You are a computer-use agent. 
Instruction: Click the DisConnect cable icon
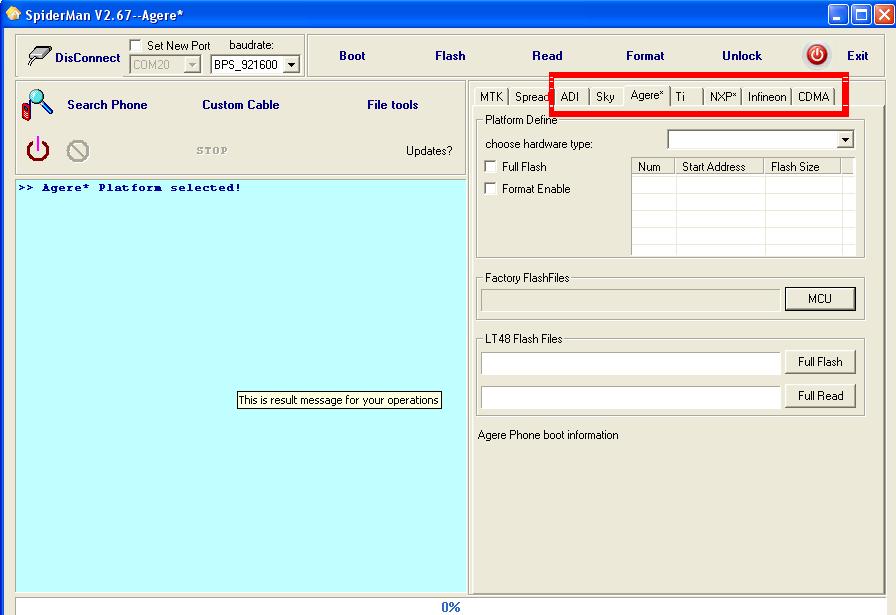39,57
